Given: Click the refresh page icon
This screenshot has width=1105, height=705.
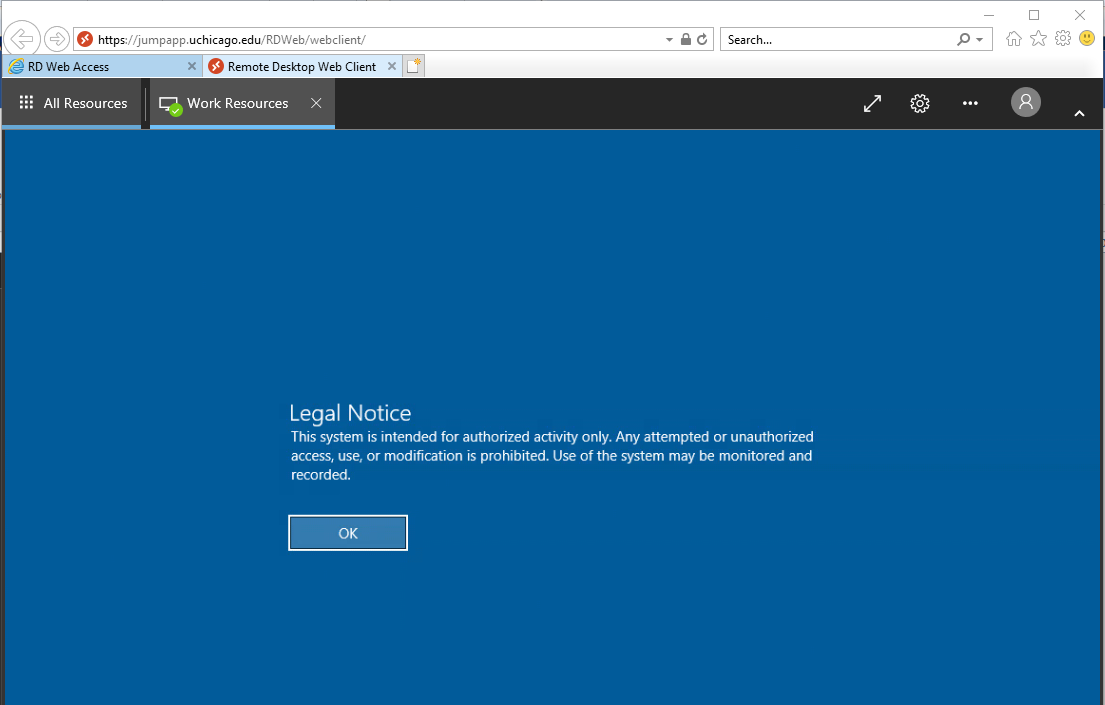Looking at the screenshot, I should (703, 39).
